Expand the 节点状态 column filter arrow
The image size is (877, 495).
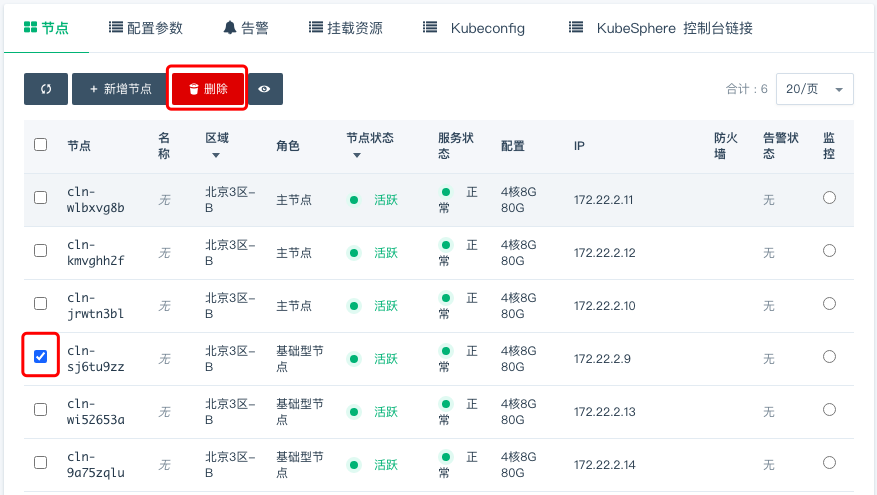click(357, 155)
